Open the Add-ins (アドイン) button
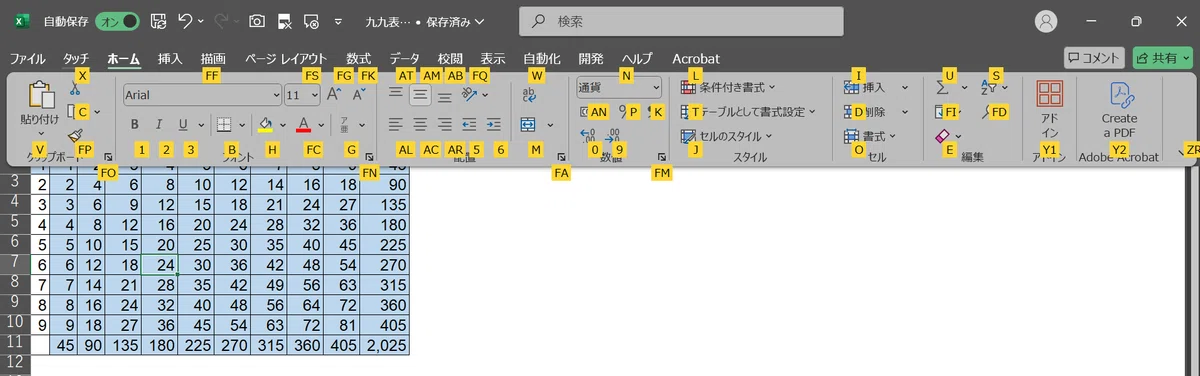 click(1049, 111)
